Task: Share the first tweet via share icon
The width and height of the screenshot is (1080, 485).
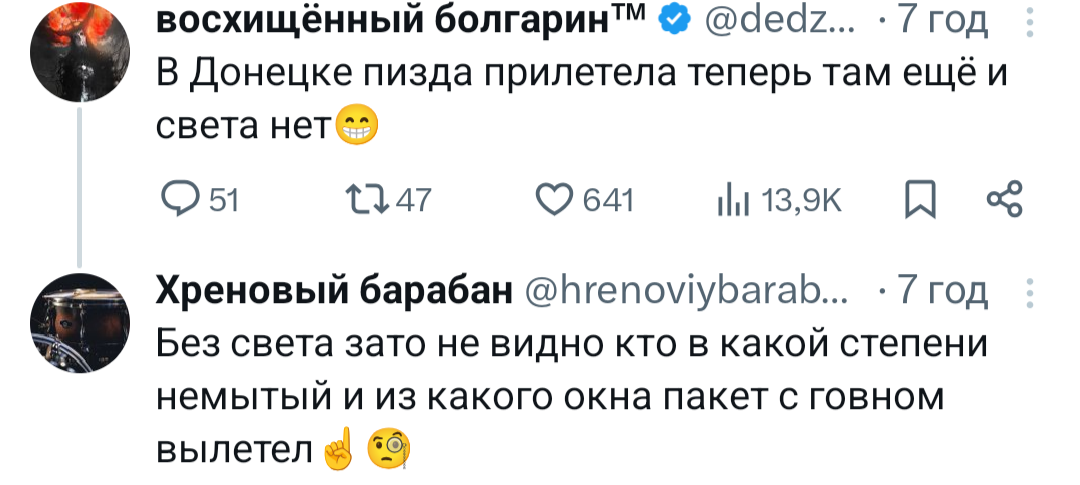Action: tap(1005, 200)
